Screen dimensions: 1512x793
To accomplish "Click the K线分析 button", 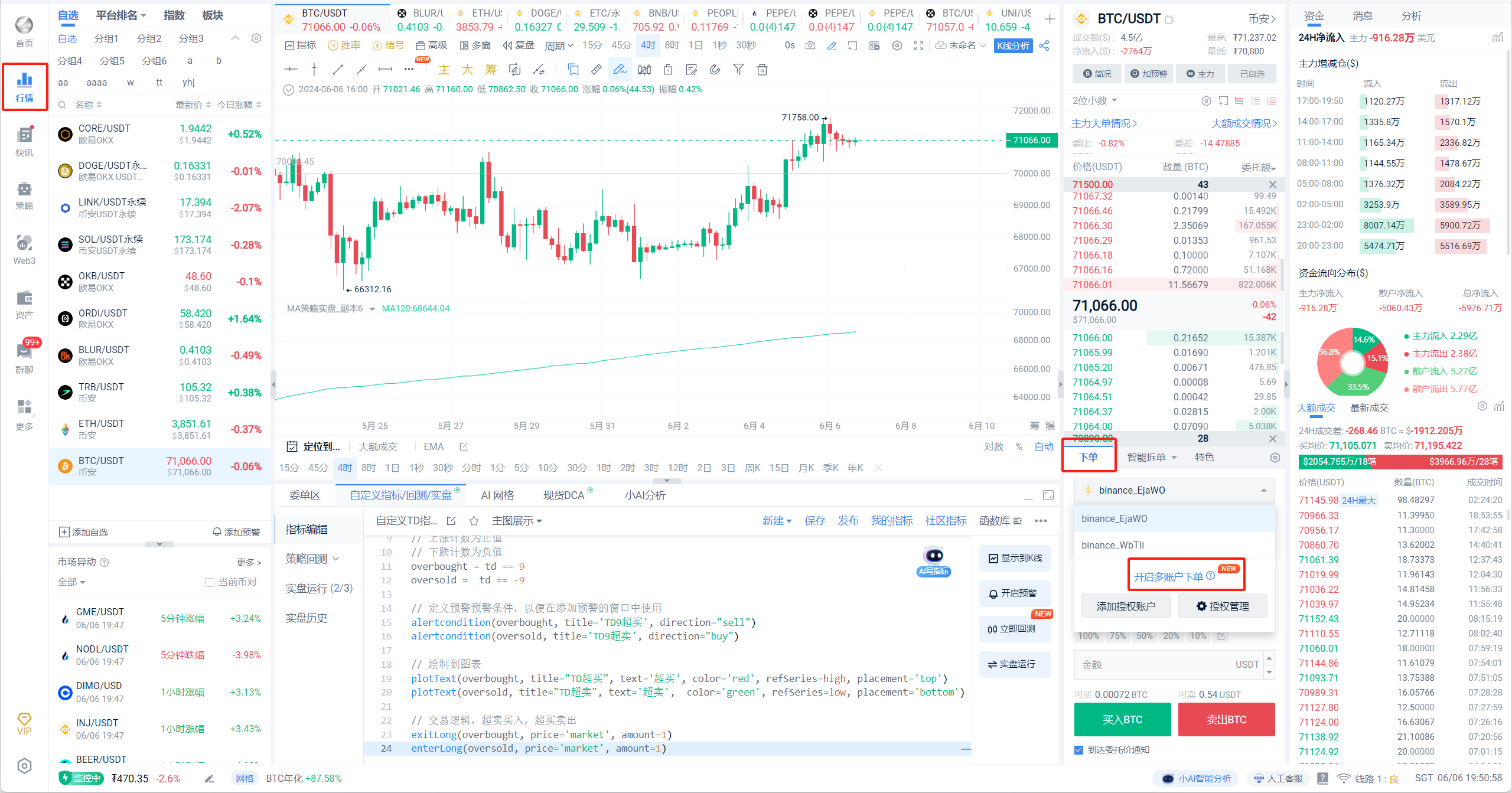I will (1013, 45).
